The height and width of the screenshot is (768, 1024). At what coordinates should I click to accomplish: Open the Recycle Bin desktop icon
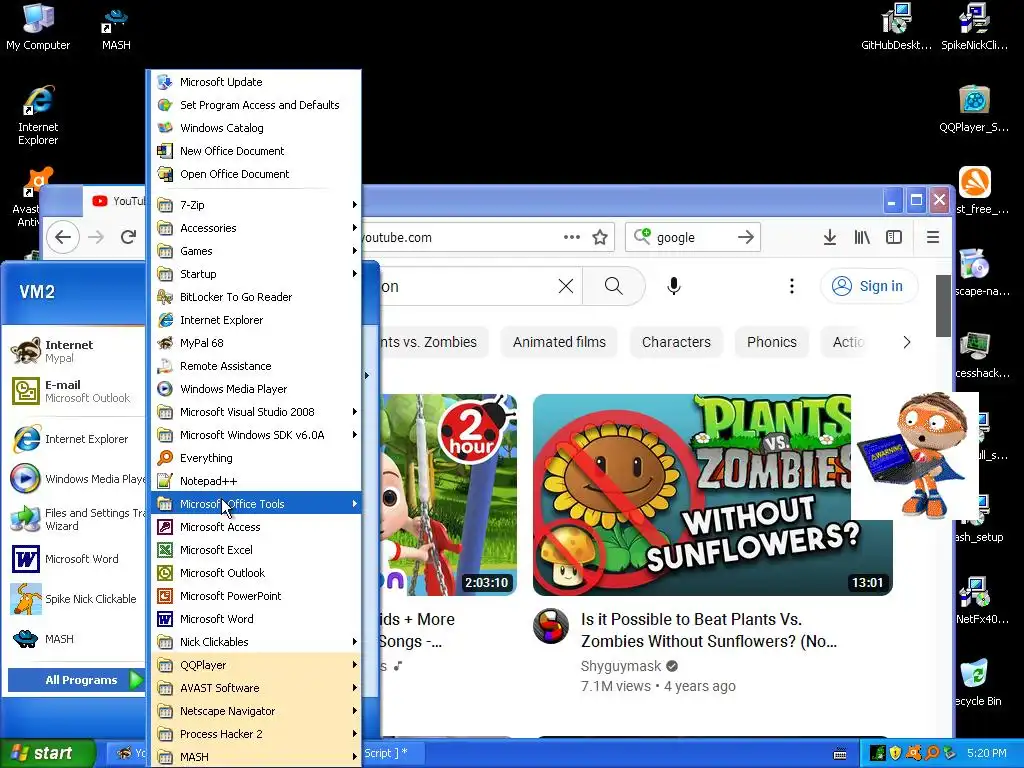[x=976, y=682]
